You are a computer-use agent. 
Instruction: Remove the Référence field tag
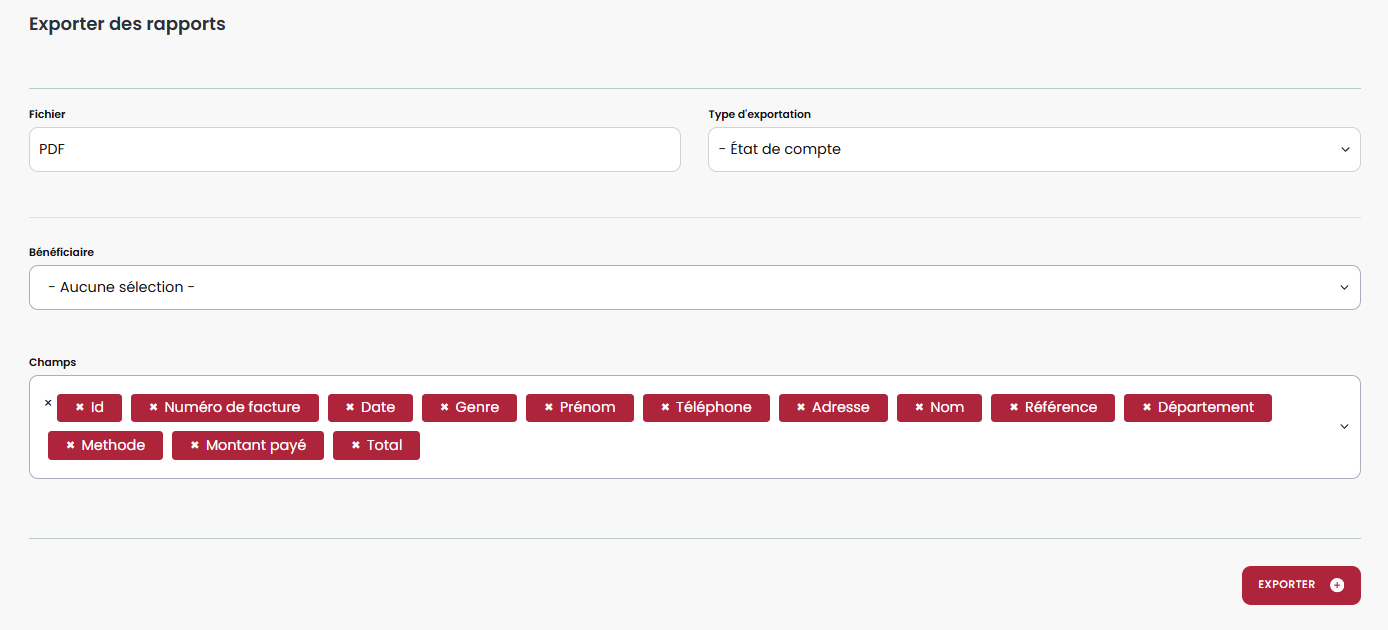coord(1014,408)
